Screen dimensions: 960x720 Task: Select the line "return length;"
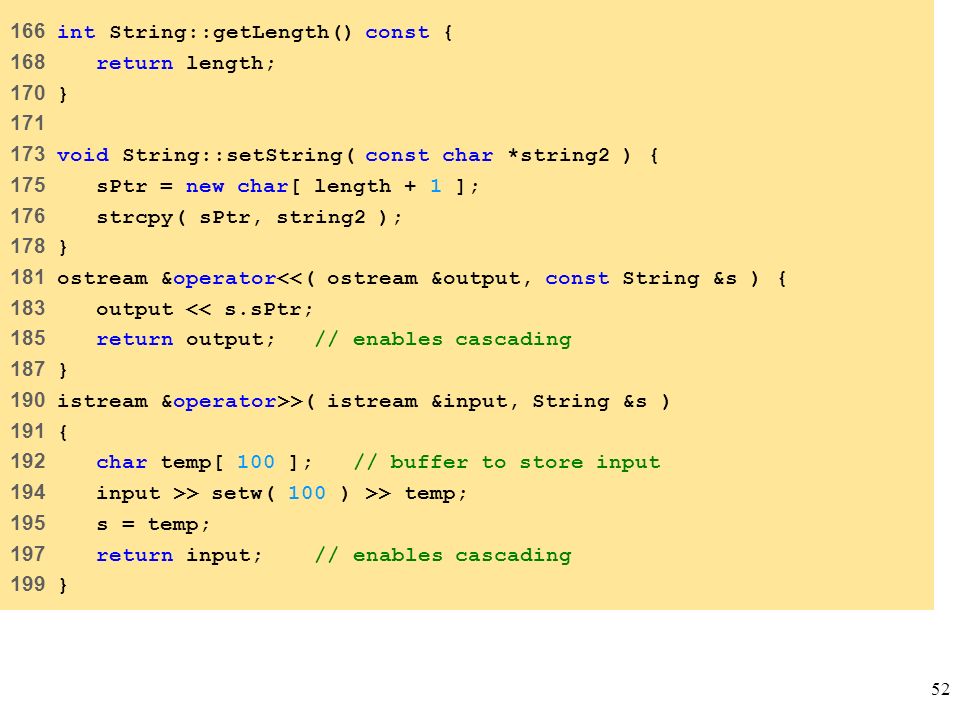(x=186, y=63)
